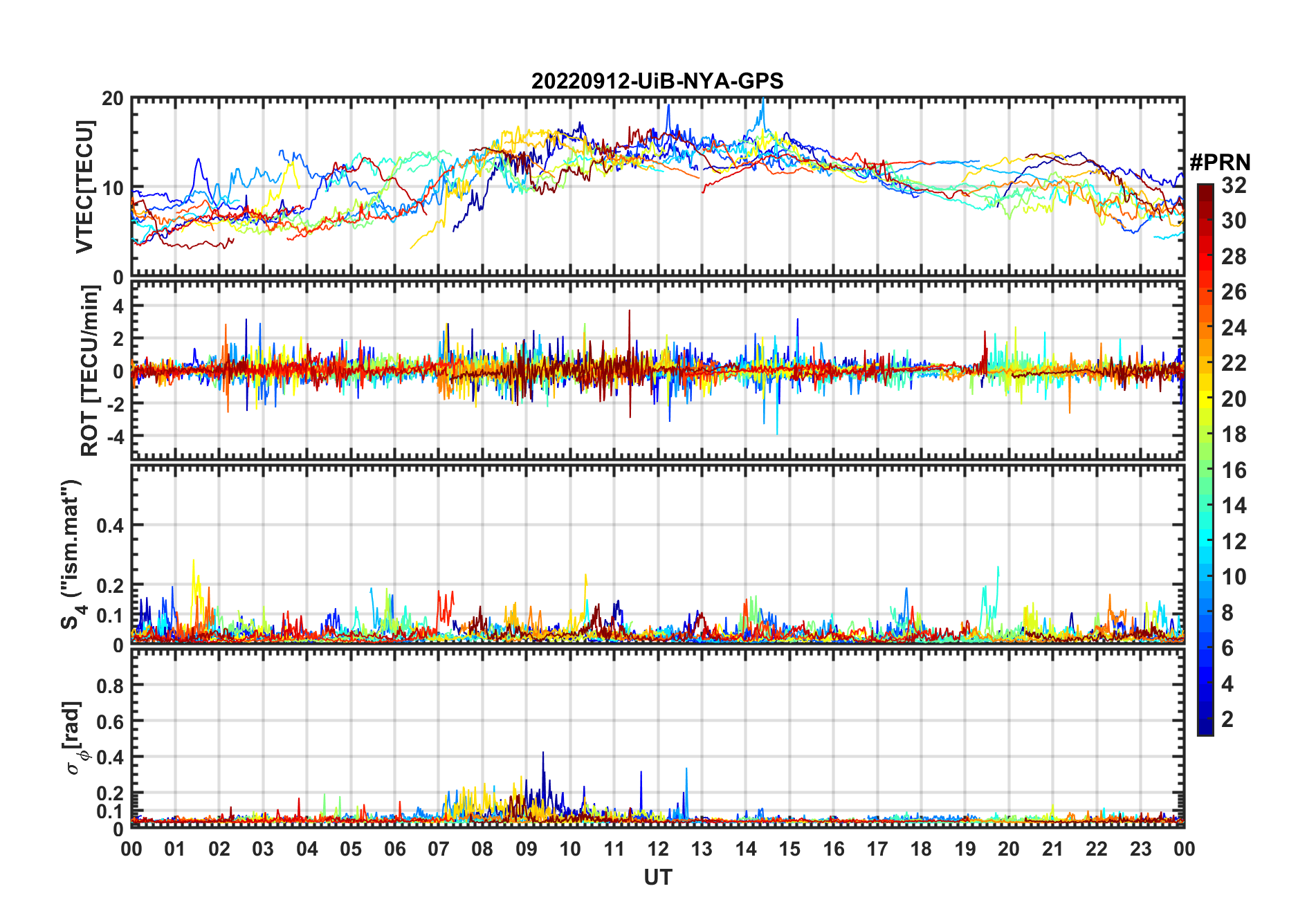
Task: Click colorbar tick label 18
Action: coord(1234,434)
